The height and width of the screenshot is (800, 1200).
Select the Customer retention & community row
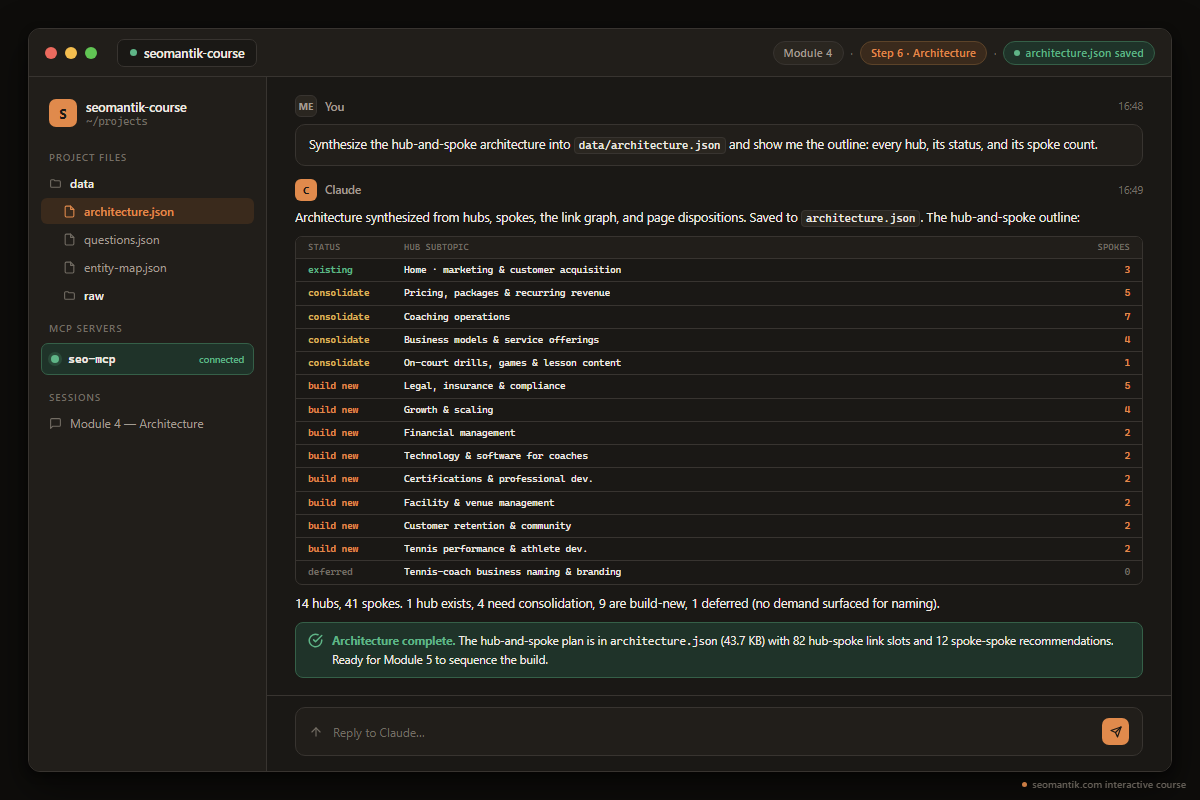718,526
